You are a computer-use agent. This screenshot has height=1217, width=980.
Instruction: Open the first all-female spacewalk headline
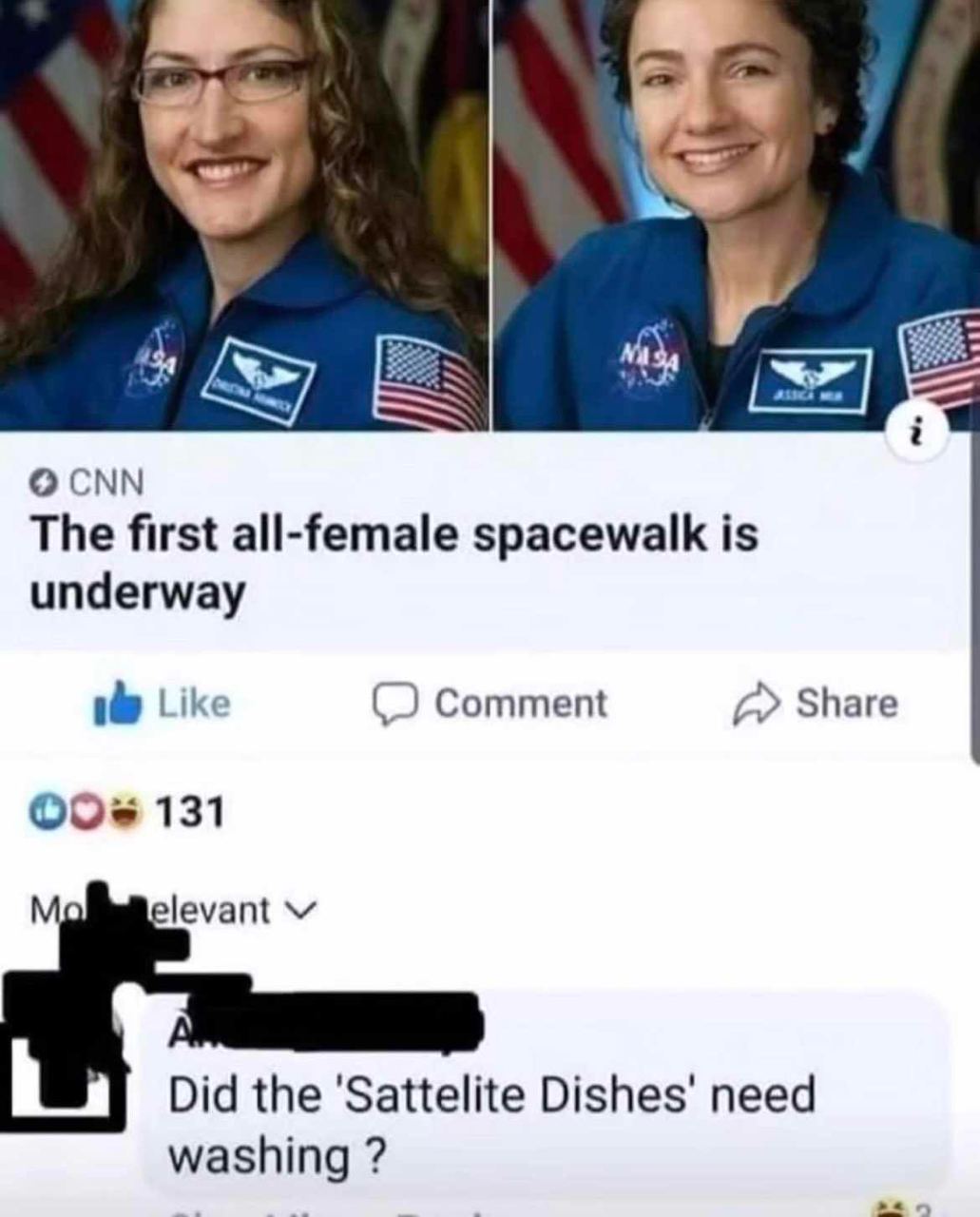pos(394,564)
